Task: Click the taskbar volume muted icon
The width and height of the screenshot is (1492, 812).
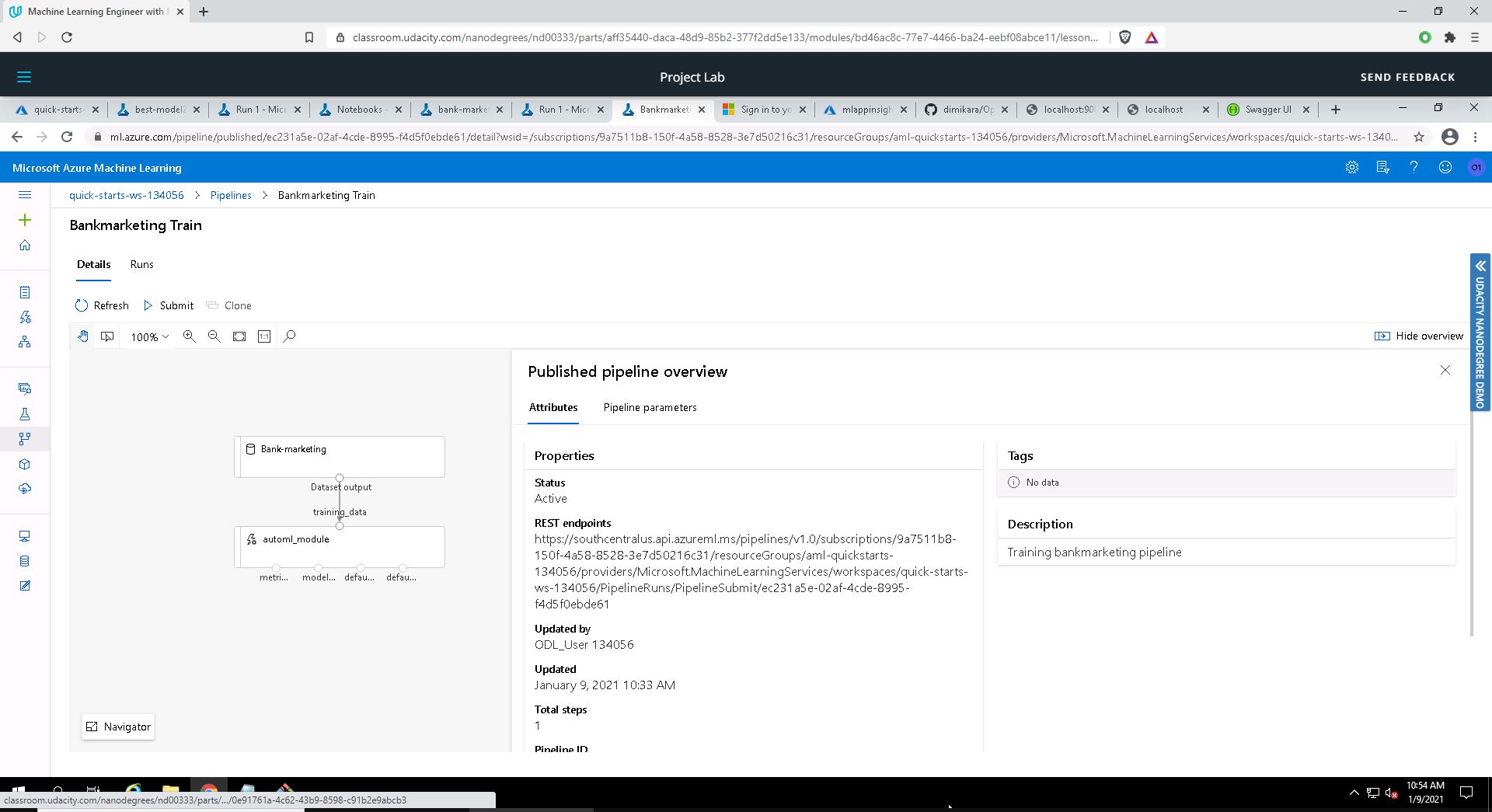Action: coord(1392,793)
